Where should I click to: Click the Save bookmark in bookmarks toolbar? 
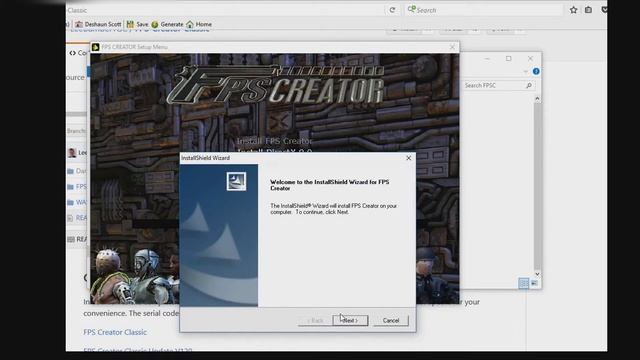138,24
